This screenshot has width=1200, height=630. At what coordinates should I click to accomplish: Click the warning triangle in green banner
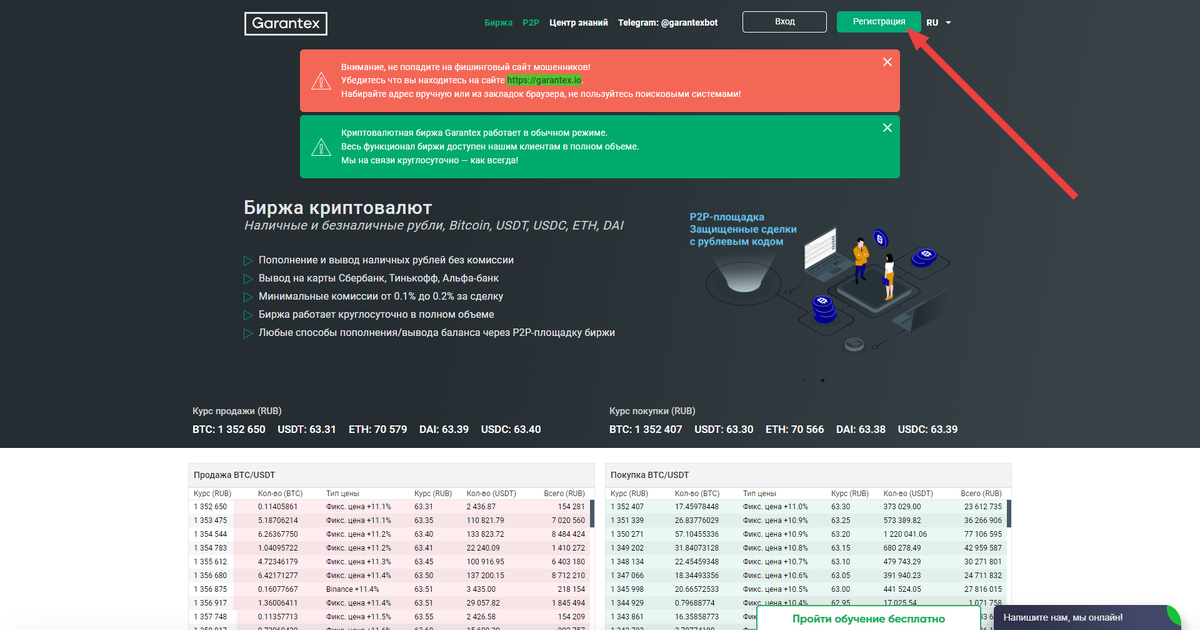click(321, 147)
